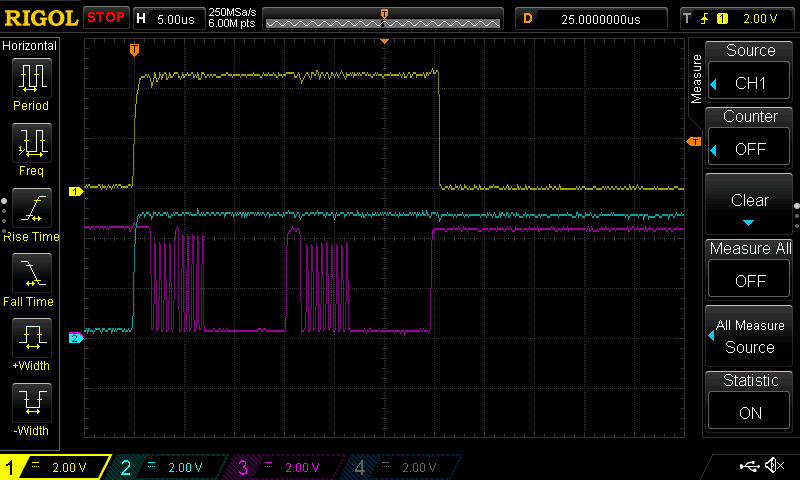Click the RIGOL logo
800x480 pixels.
40,17
